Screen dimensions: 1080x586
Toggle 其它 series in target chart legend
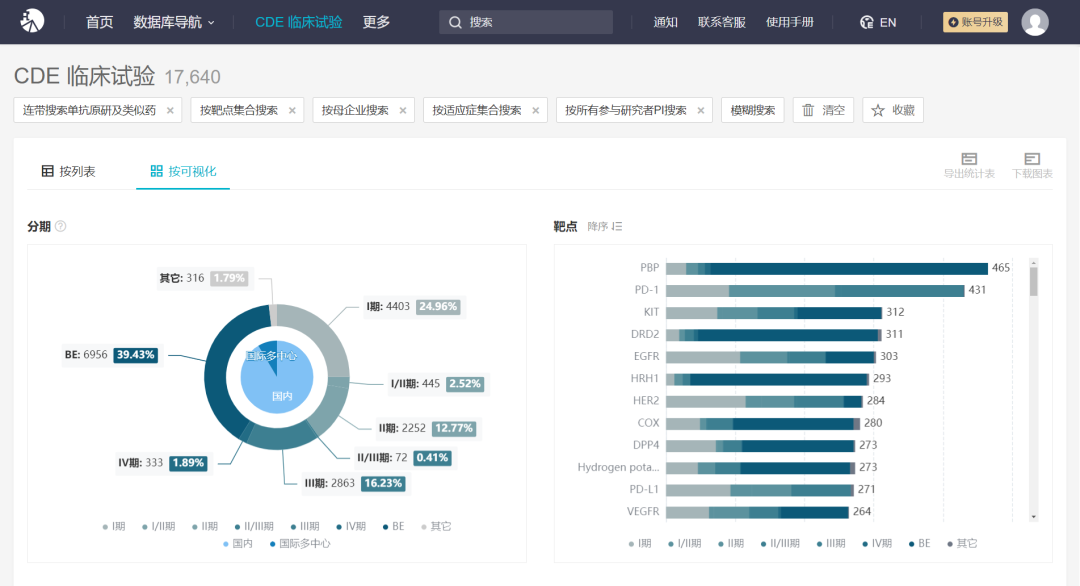[x=962, y=544]
